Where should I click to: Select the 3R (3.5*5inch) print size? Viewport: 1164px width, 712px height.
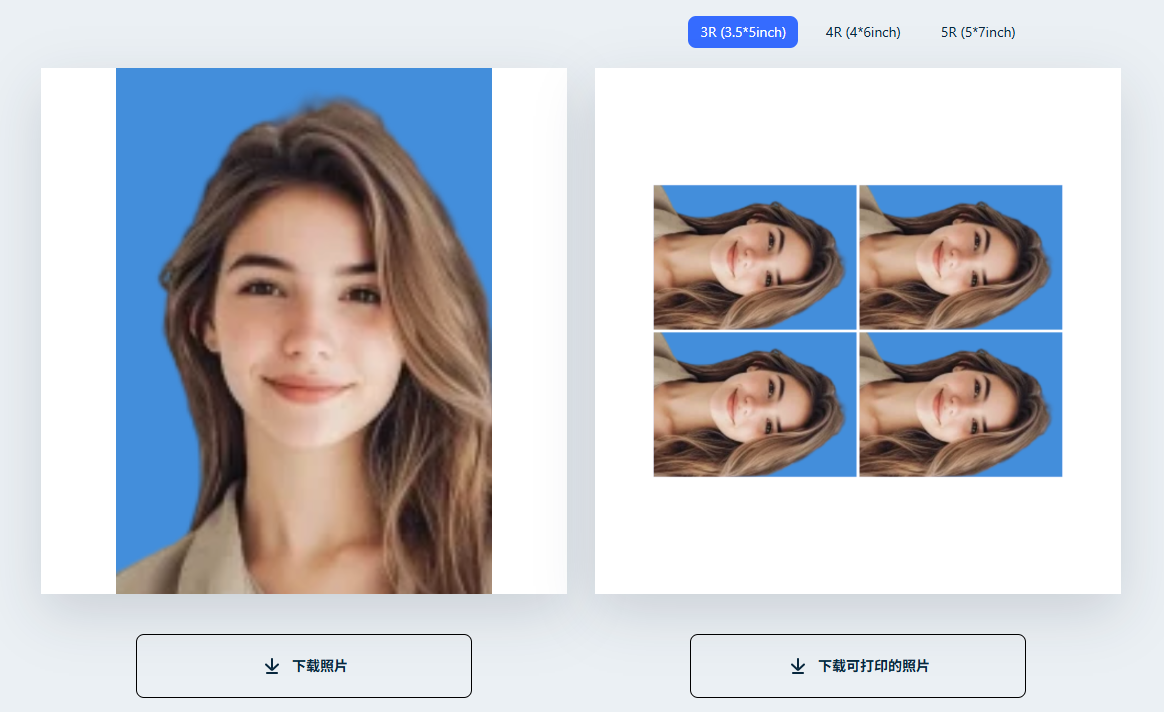[x=742, y=32]
